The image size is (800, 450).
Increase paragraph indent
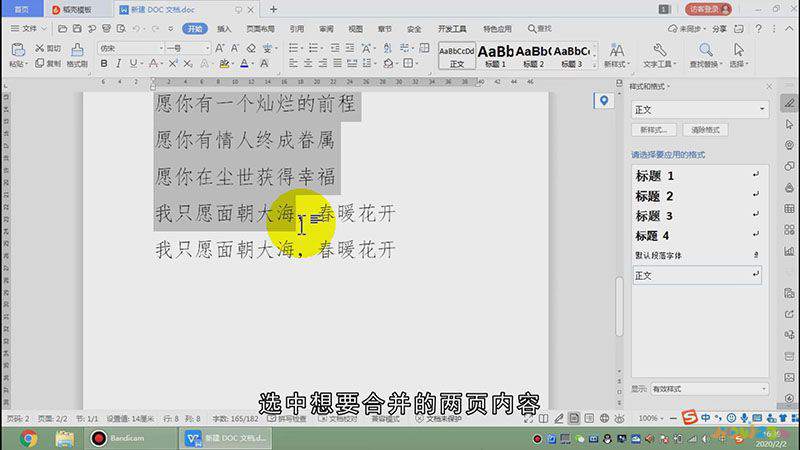[349, 48]
